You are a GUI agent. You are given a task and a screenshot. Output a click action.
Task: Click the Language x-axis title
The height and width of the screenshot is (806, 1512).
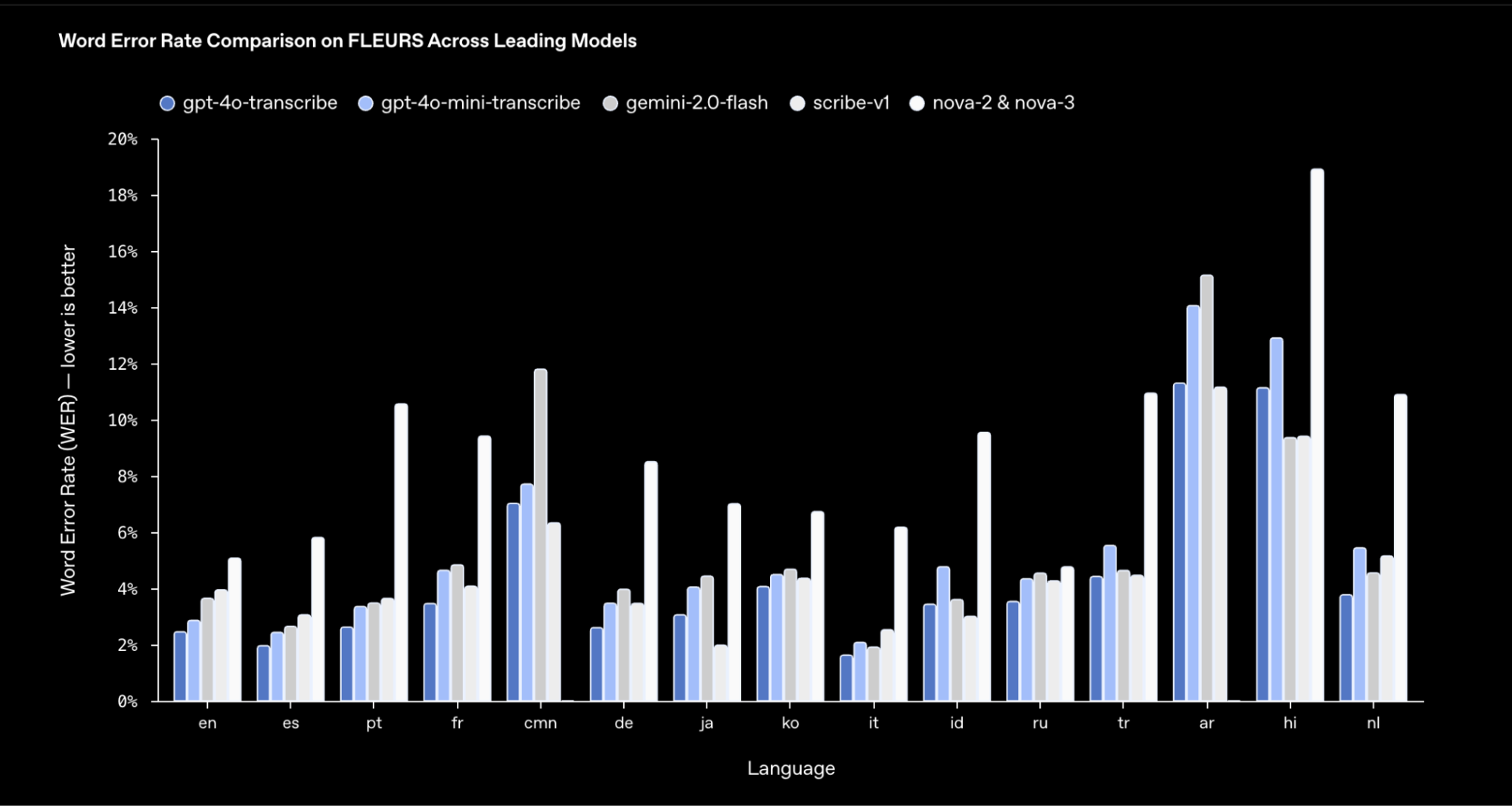coord(791,768)
